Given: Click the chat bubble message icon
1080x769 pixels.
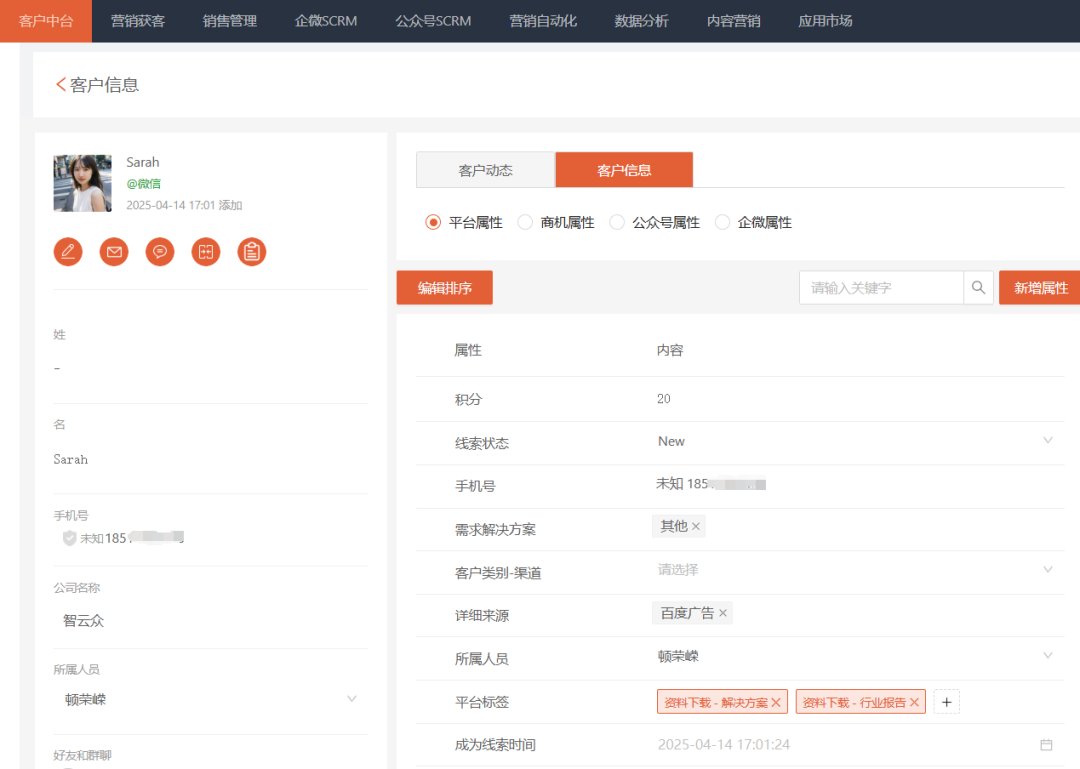Looking at the screenshot, I should 160,252.
